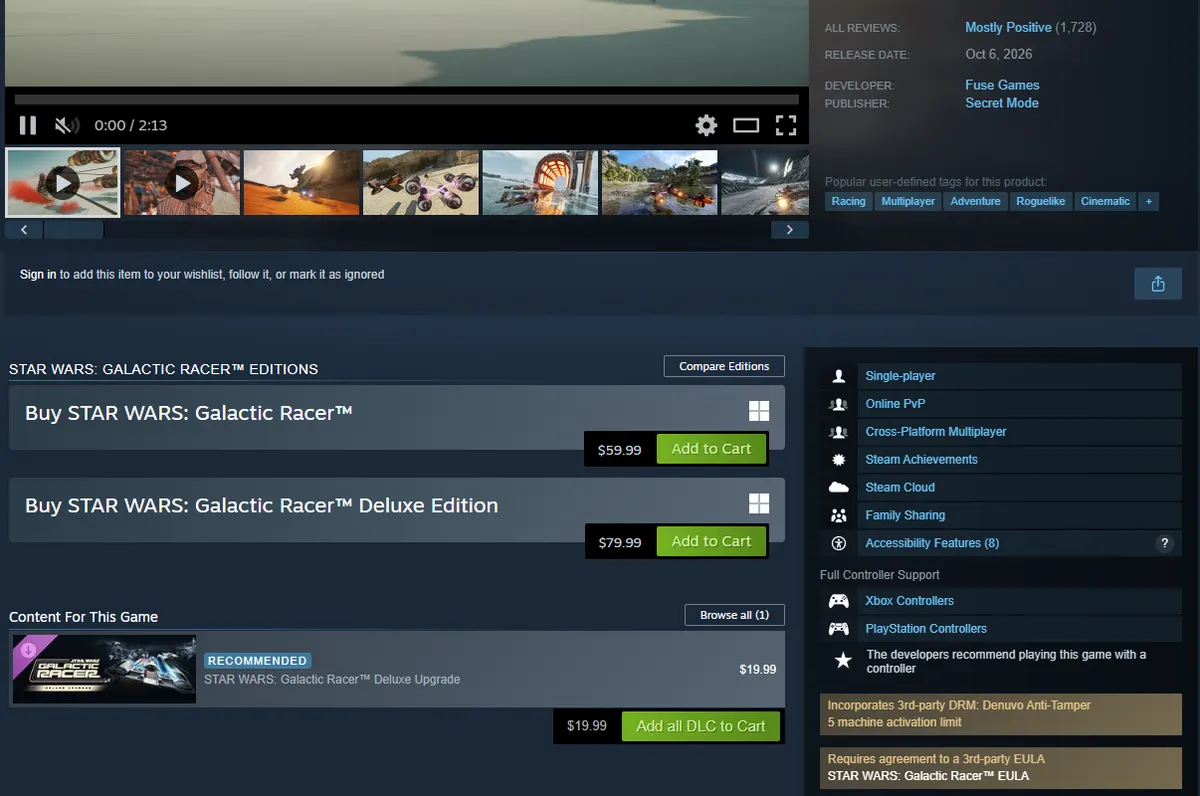Click the star recommendation icon
The image size is (1200, 796).
[x=843, y=660]
